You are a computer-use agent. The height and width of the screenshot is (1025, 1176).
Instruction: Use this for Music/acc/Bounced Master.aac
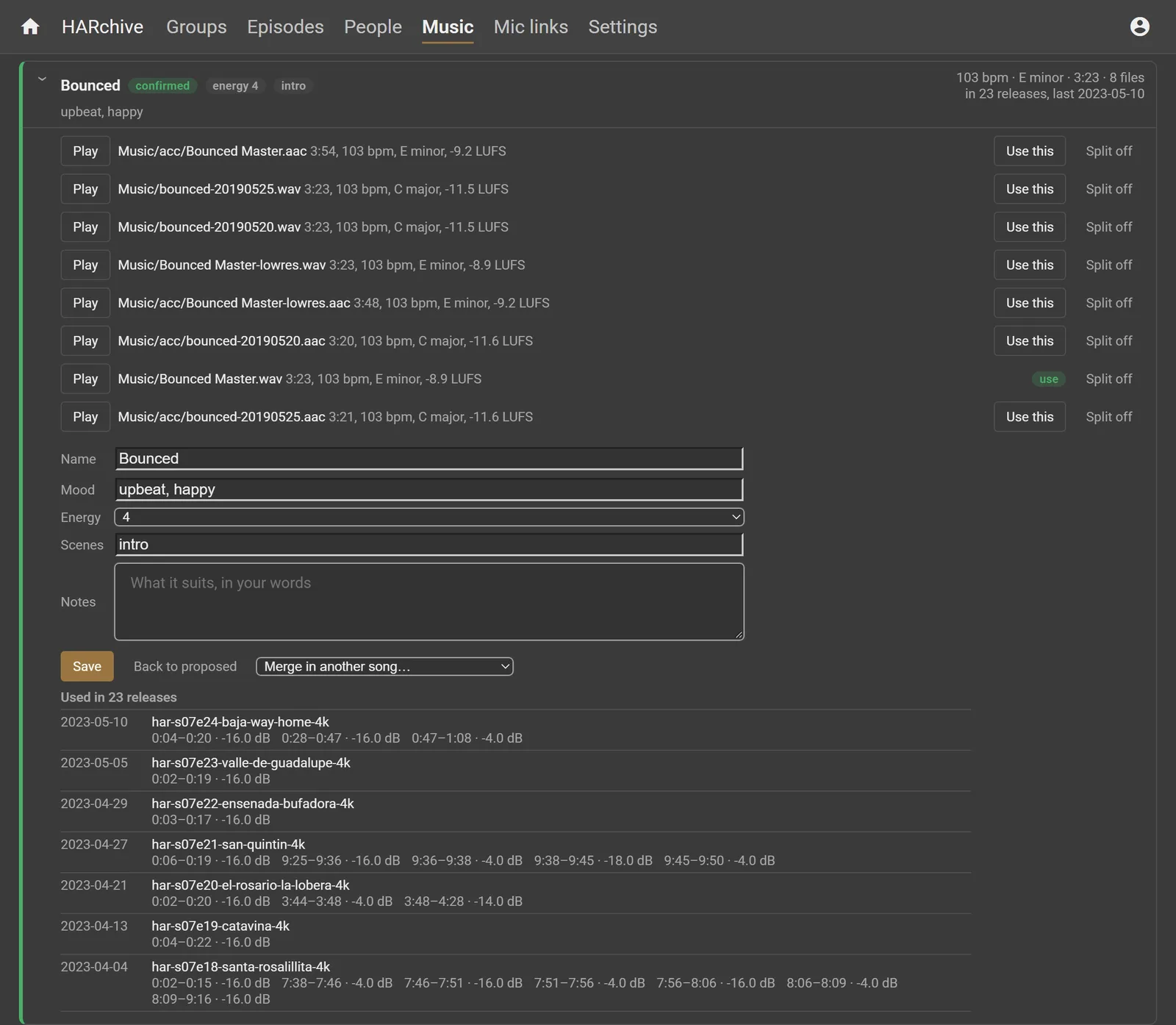pos(1030,151)
